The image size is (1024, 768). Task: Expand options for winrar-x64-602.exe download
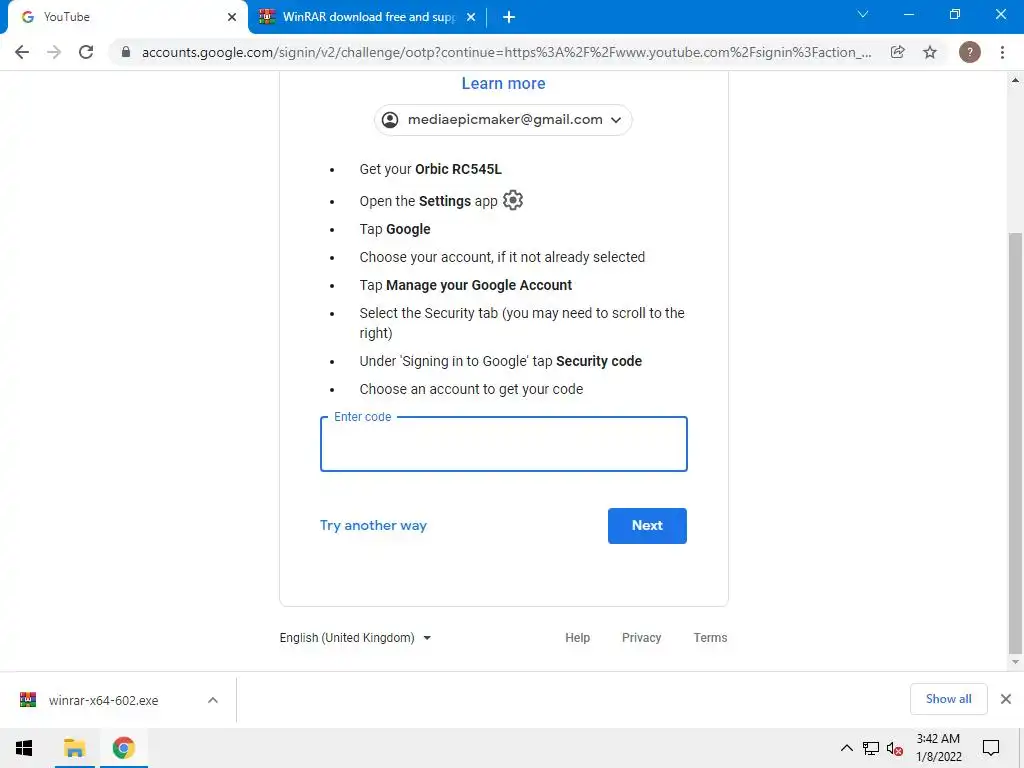[x=213, y=700]
